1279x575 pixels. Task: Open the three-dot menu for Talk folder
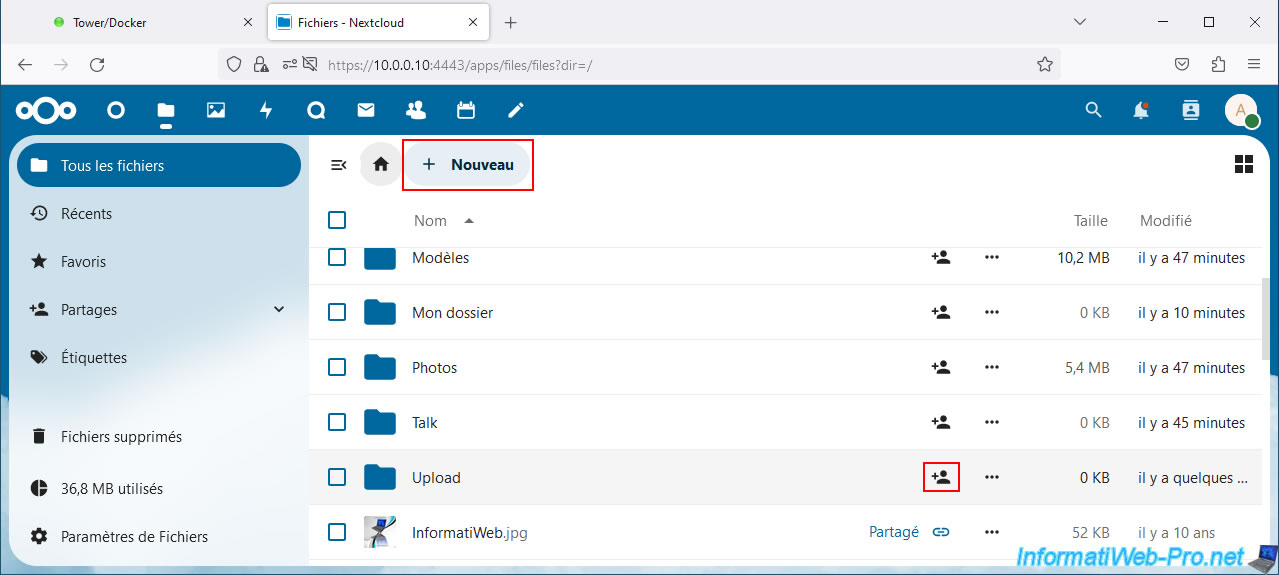click(x=992, y=423)
